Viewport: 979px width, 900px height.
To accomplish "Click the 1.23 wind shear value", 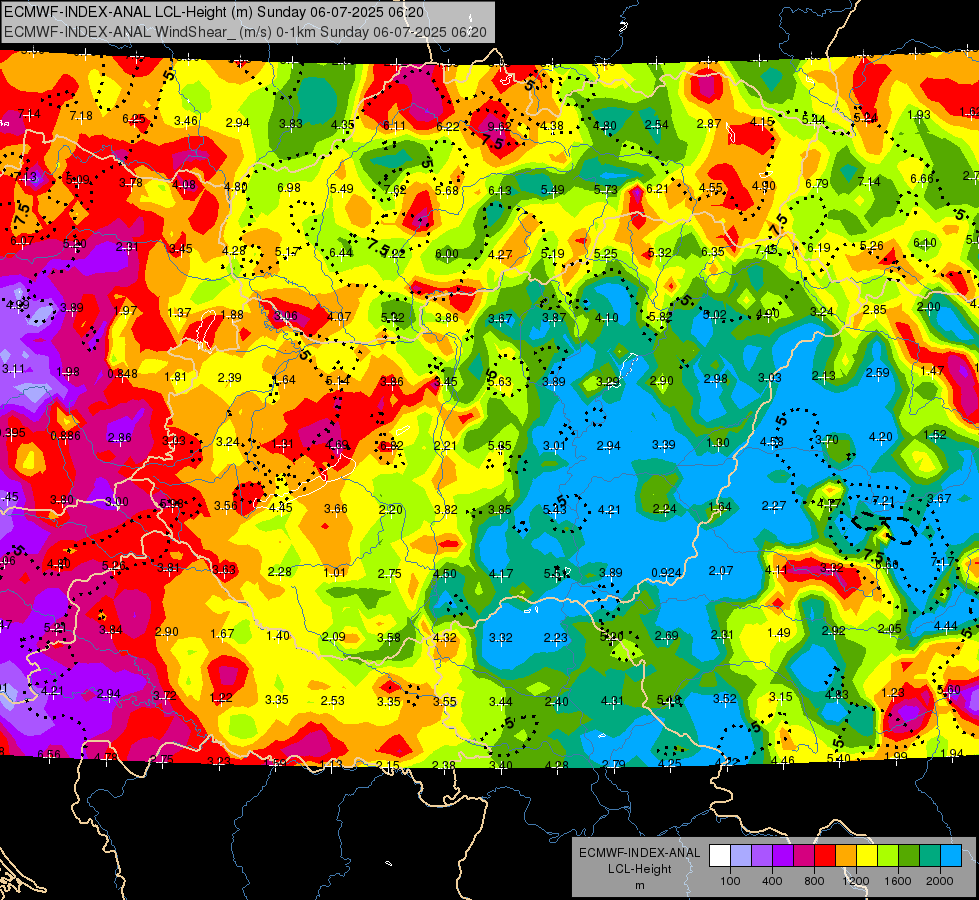I will coord(893,693).
